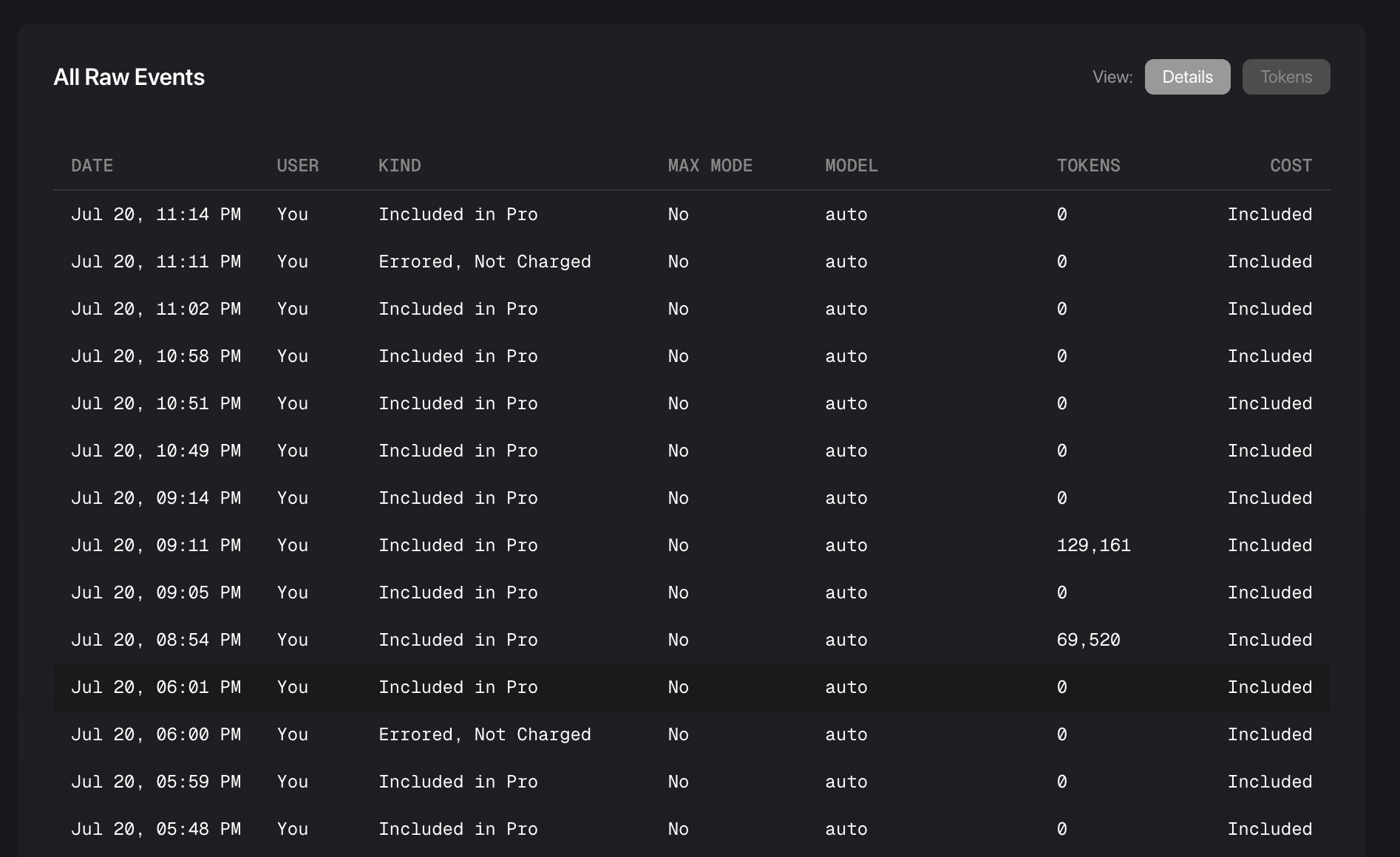
Task: Click the 69,520 tokens value
Action: click(x=1089, y=640)
